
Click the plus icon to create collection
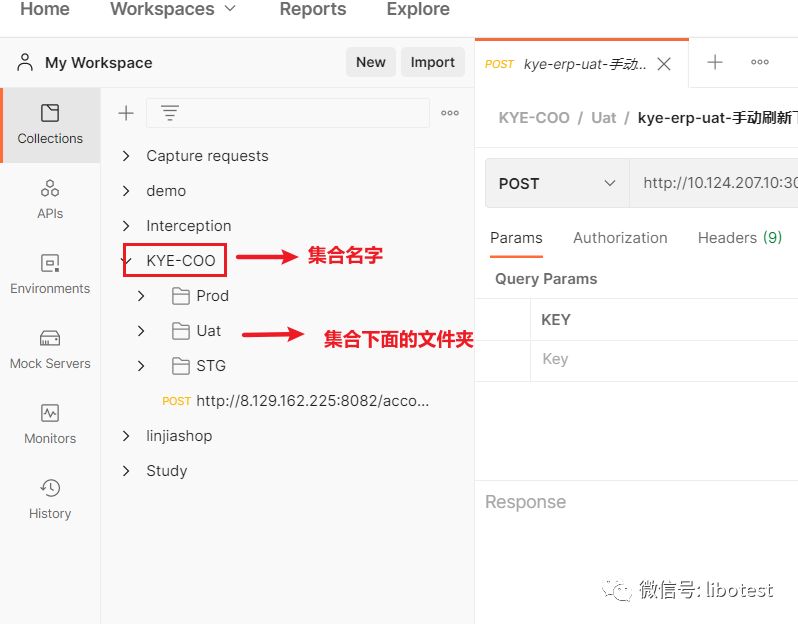pyautogui.click(x=126, y=113)
